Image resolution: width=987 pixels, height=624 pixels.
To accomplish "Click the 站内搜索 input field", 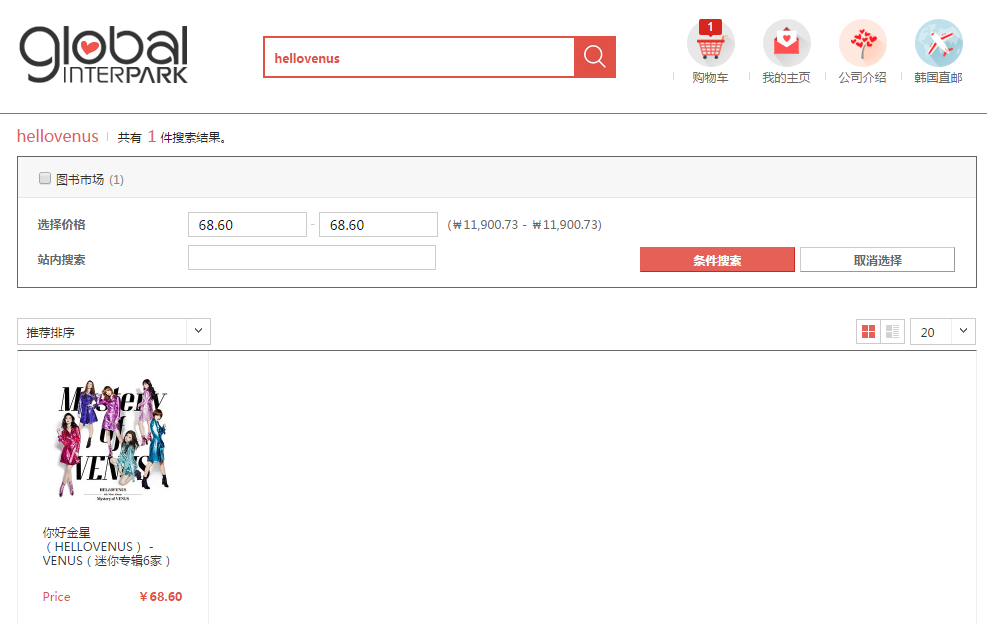I will pyautogui.click(x=312, y=258).
